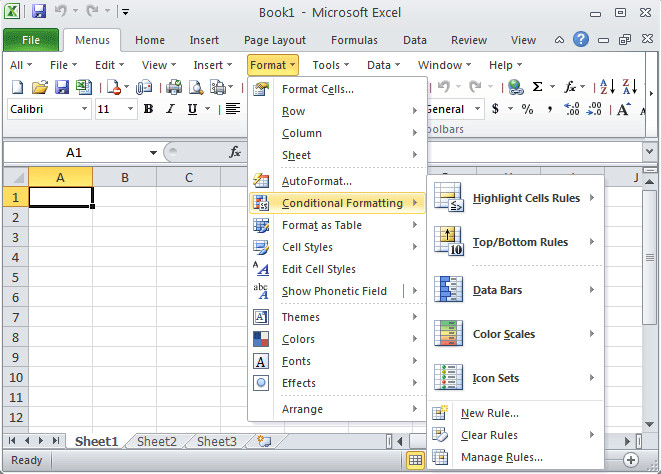Viewport: 661px width, 474px height.
Task: Click the Save icon in Menus toolbar
Action: pos(62,87)
